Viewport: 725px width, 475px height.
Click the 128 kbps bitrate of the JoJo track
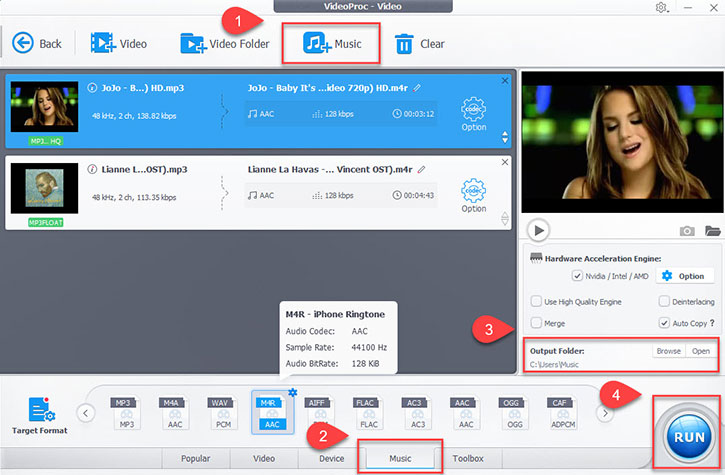pyautogui.click(x=333, y=114)
